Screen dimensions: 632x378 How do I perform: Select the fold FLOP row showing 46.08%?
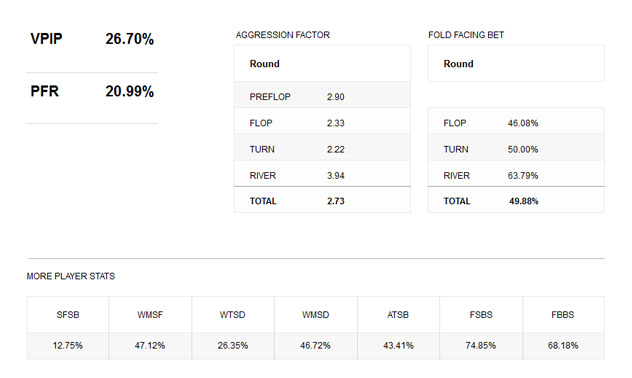pyautogui.click(x=516, y=121)
